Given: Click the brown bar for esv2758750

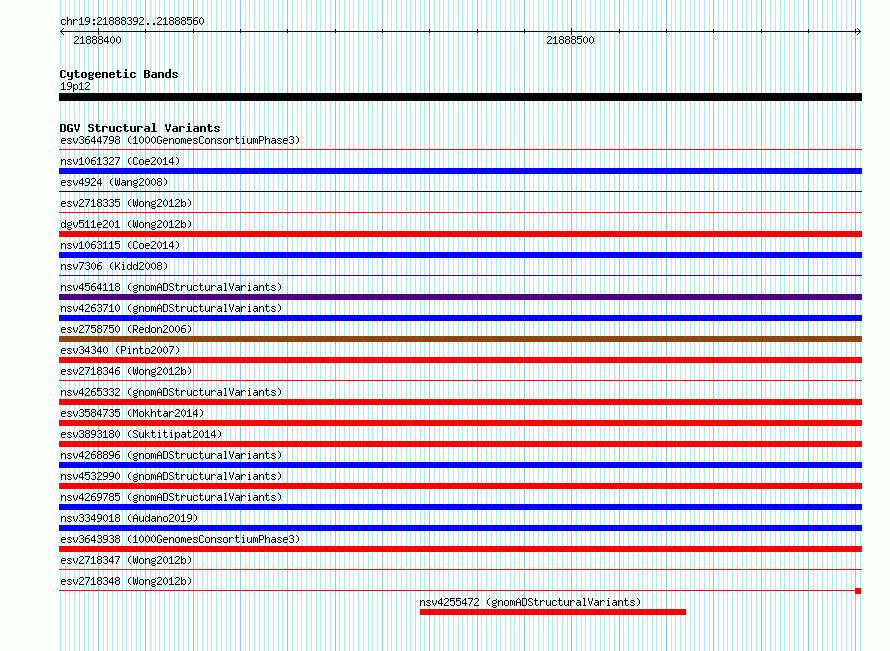Looking at the screenshot, I should pos(460,339).
